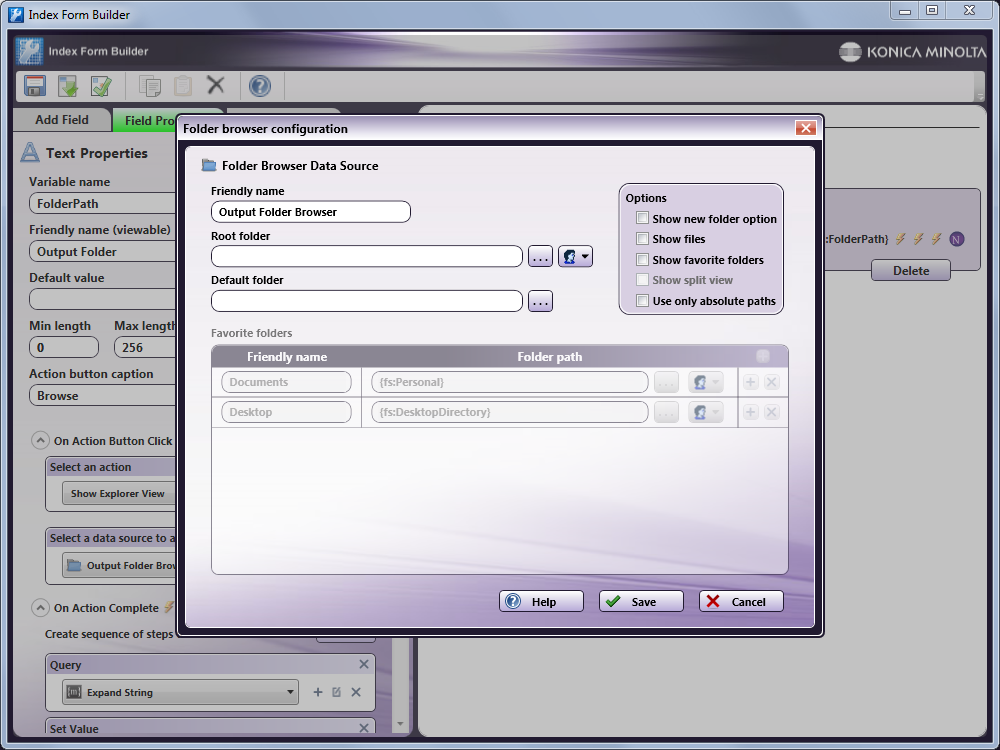Browse for Root folder with ellipsis button
Viewport: 1000px width, 750px height.
540,256
